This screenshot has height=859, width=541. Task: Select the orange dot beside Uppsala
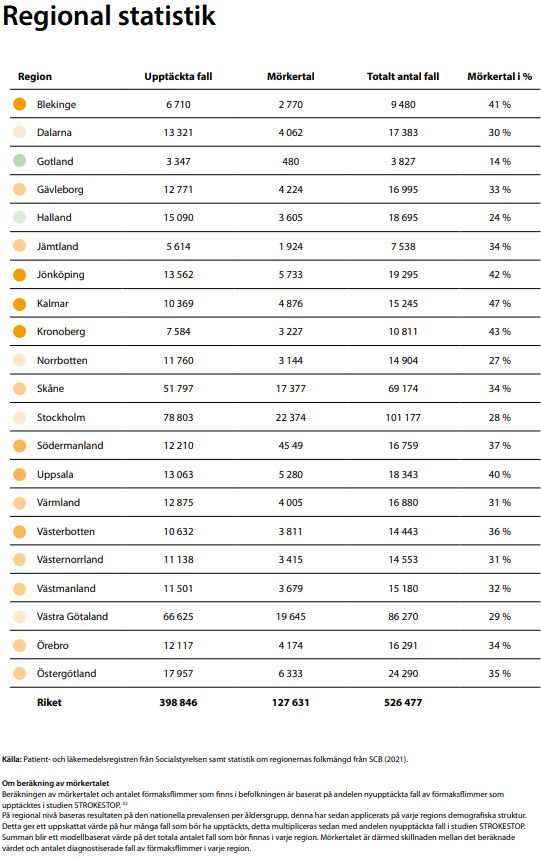(20, 474)
